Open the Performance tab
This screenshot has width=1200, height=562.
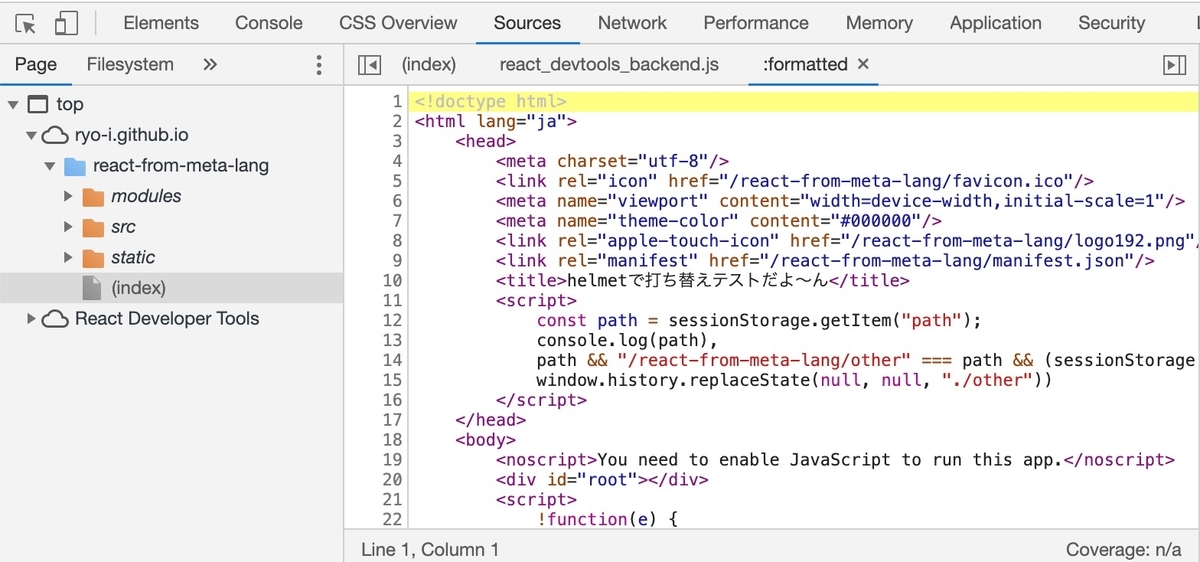coord(756,23)
